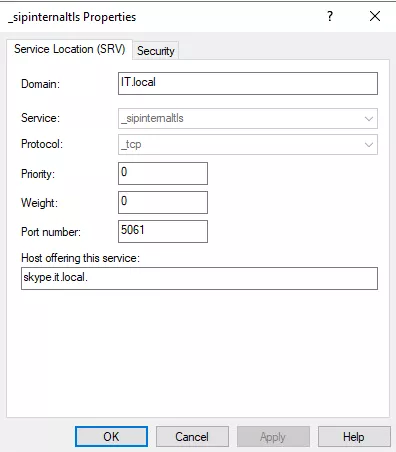Click the Apply button
396x452 pixels.
click(273, 436)
